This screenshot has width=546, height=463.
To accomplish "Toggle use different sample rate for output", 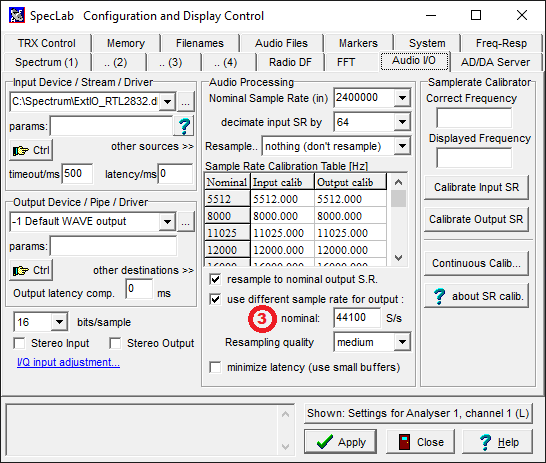I will click(215, 299).
